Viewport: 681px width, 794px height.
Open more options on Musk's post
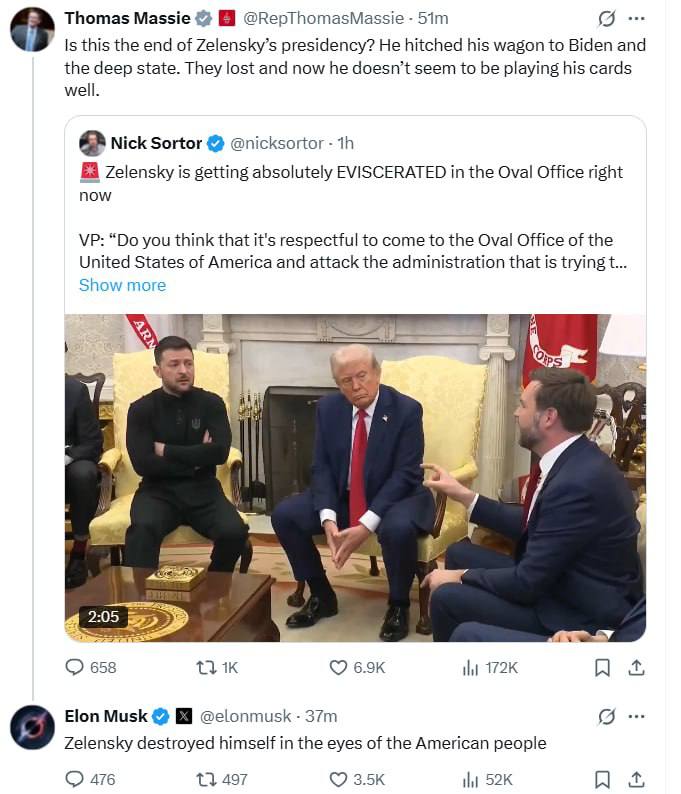636,716
